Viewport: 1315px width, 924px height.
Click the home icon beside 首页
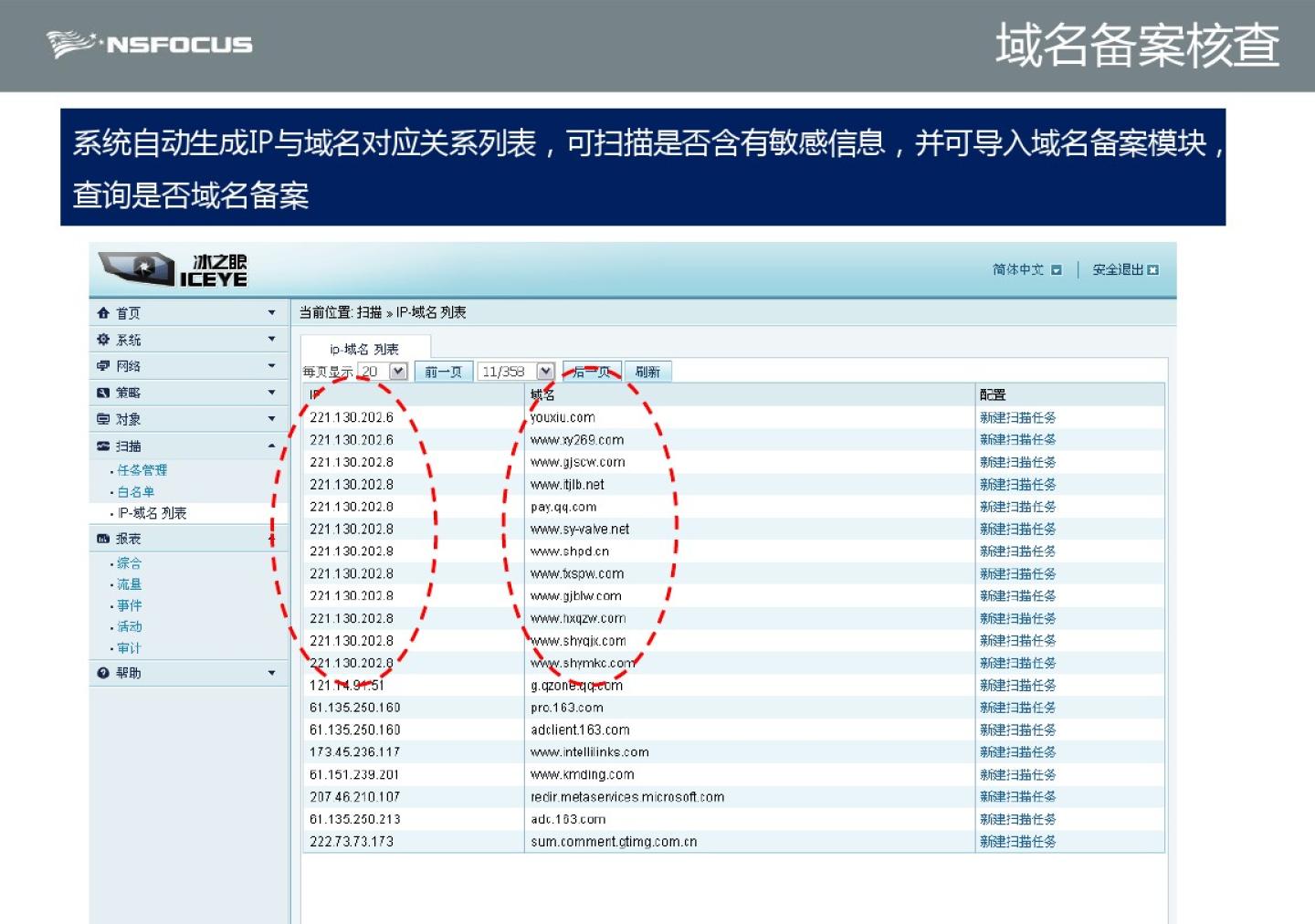point(103,313)
